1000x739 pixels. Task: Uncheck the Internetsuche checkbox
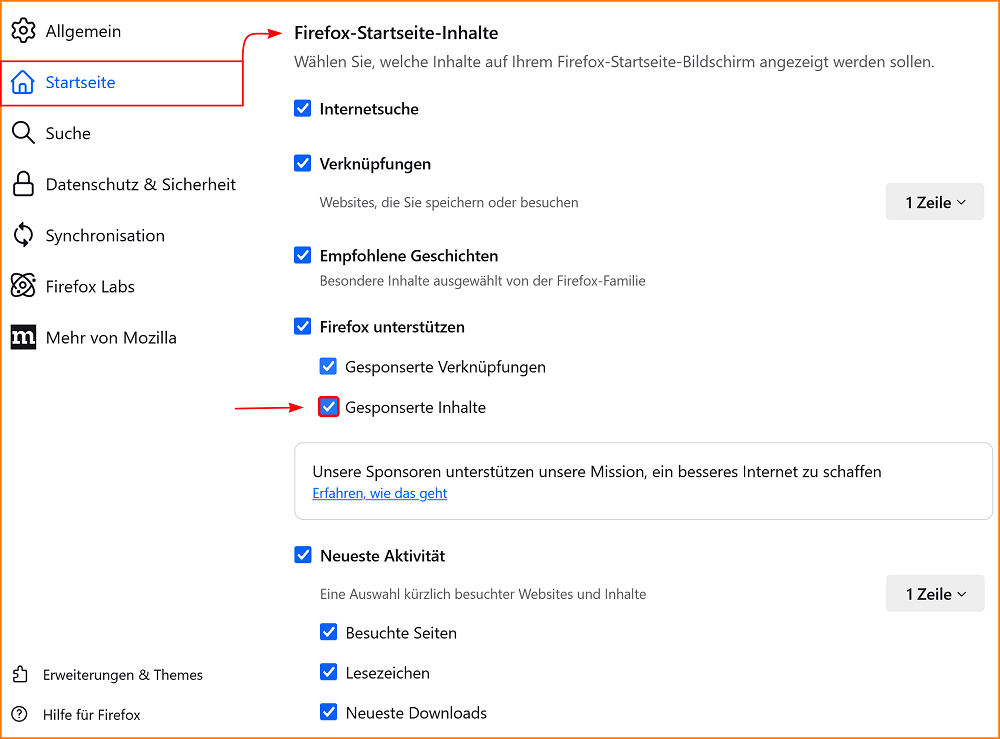pyautogui.click(x=303, y=109)
